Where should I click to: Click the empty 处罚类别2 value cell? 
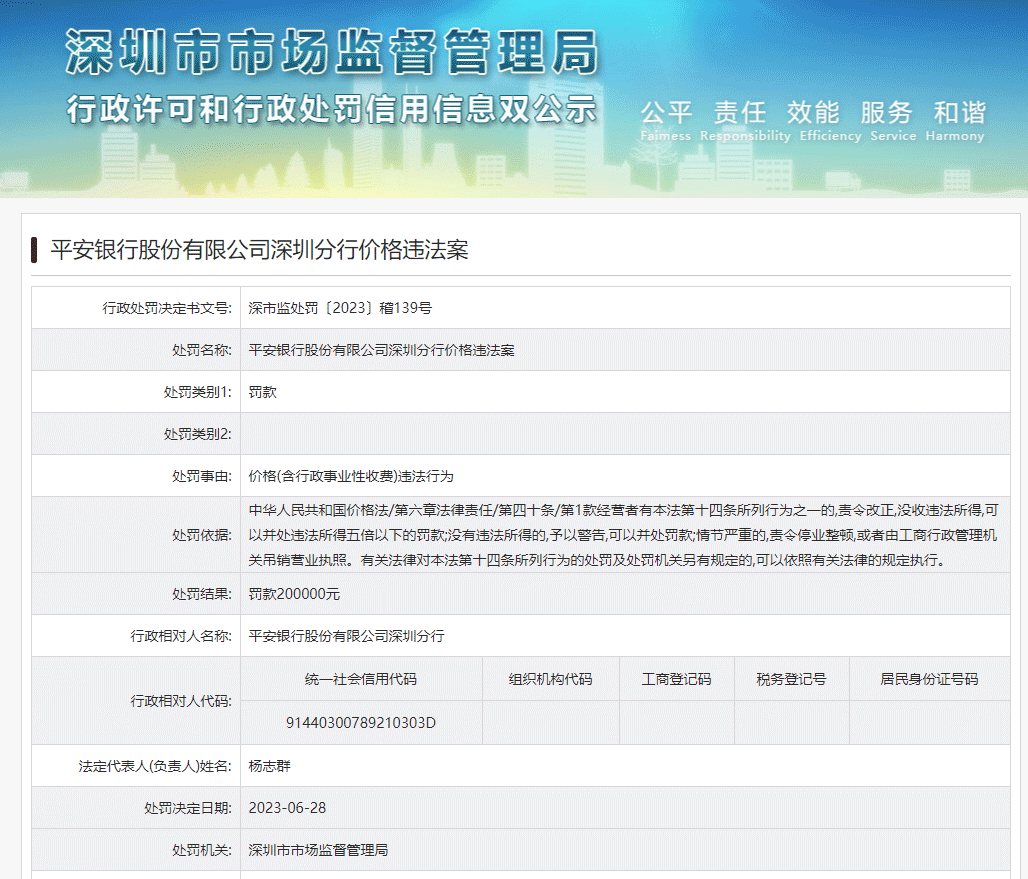pos(624,434)
